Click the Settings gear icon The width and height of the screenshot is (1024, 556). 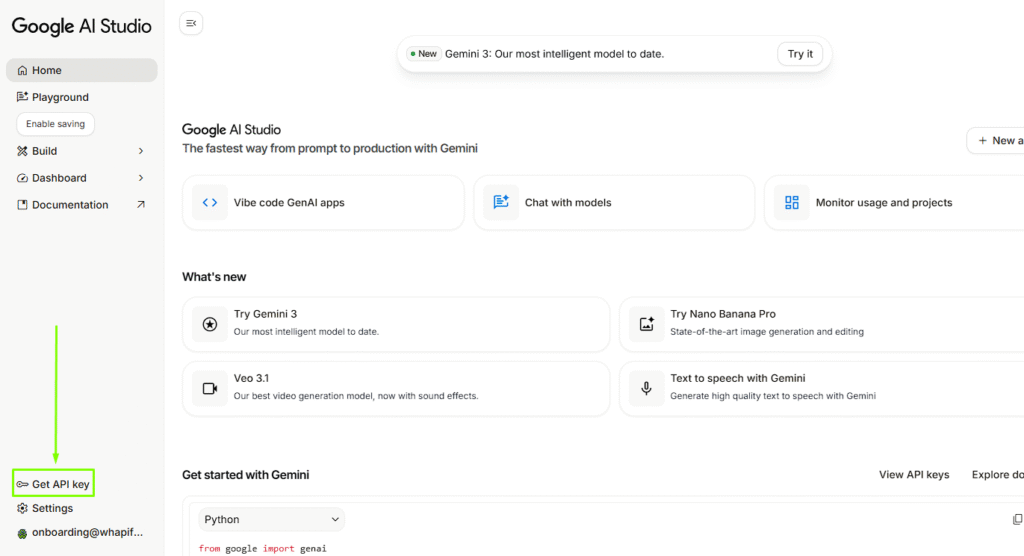(x=22, y=508)
